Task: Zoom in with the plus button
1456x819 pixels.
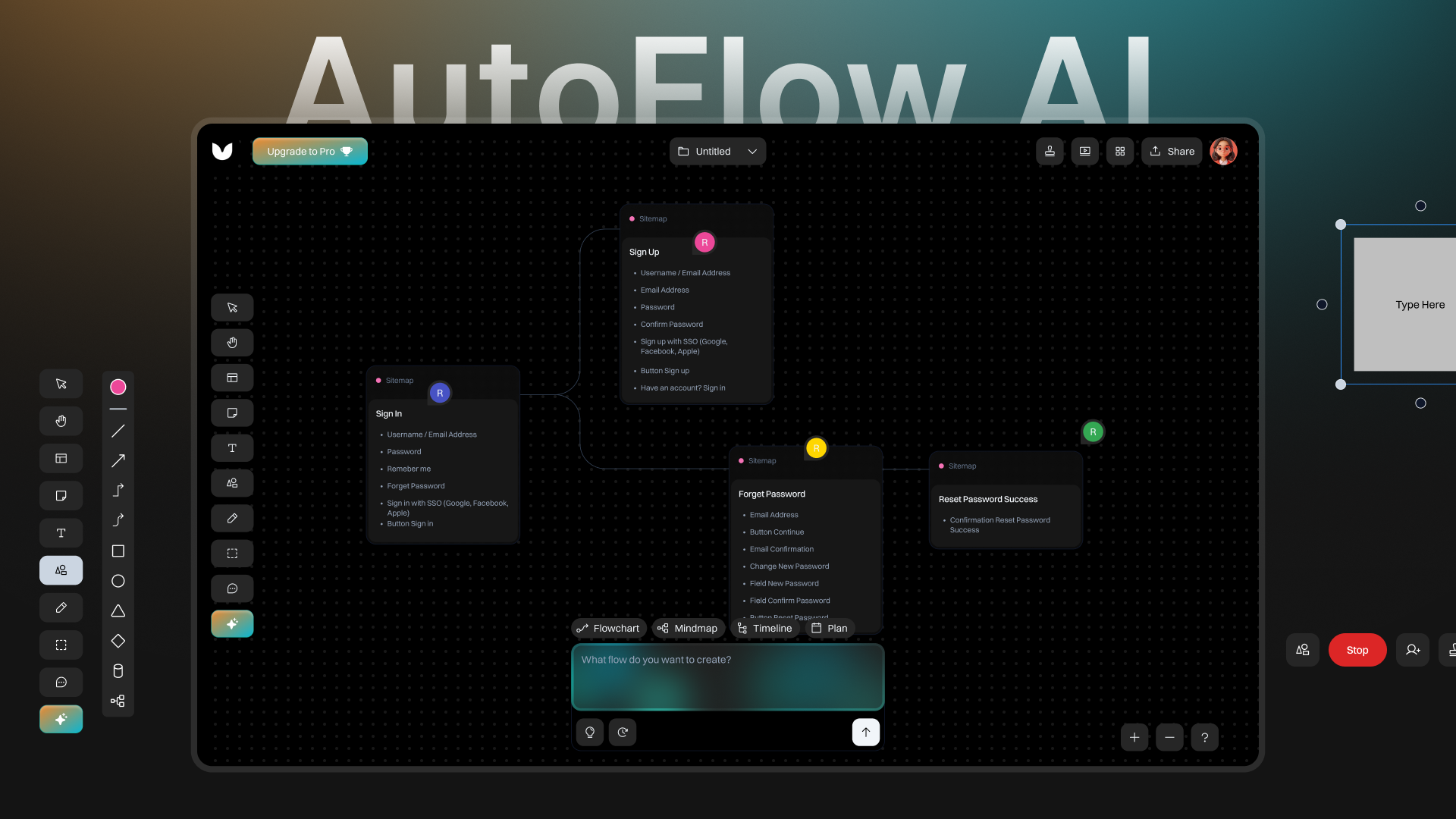Action: tap(1134, 737)
